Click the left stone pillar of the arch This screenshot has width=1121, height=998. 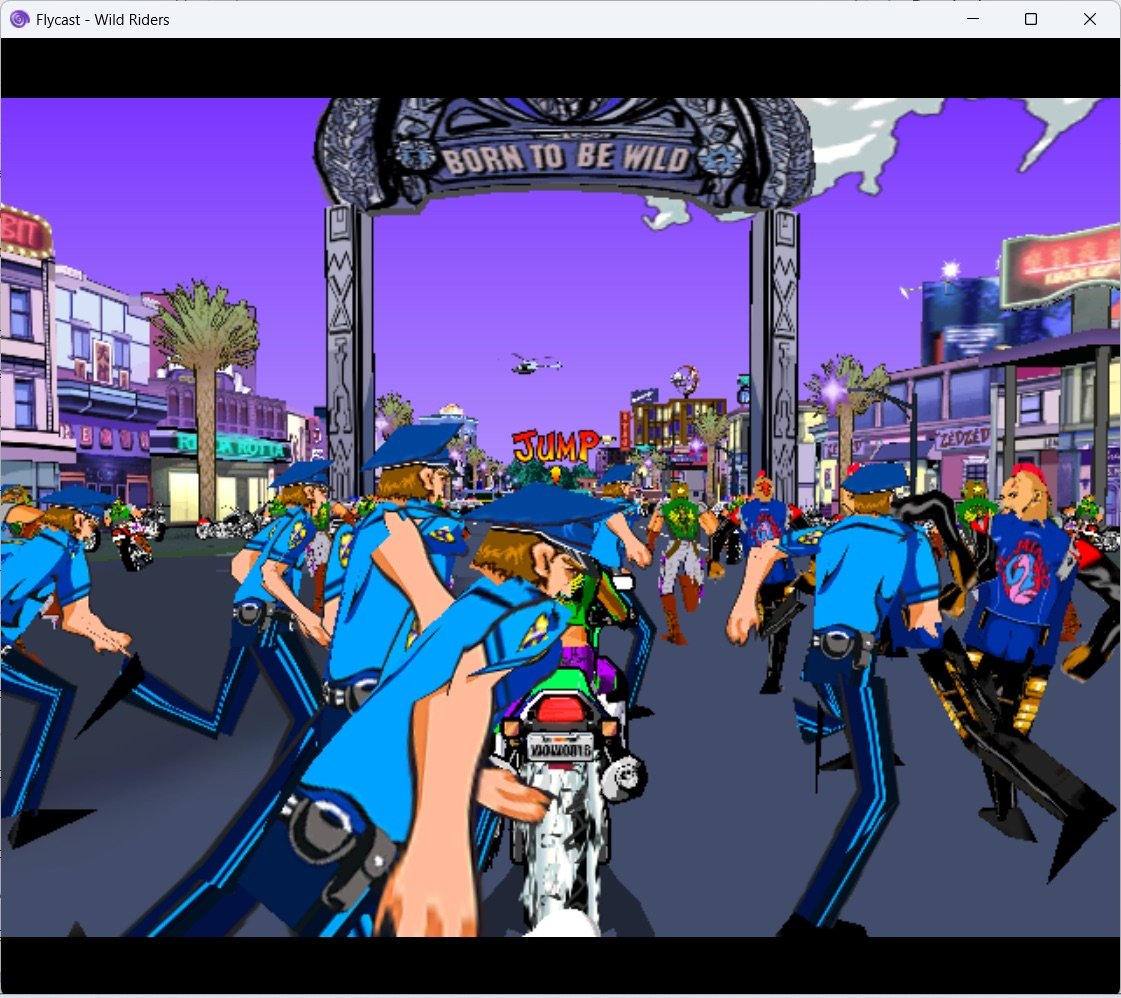[349, 340]
